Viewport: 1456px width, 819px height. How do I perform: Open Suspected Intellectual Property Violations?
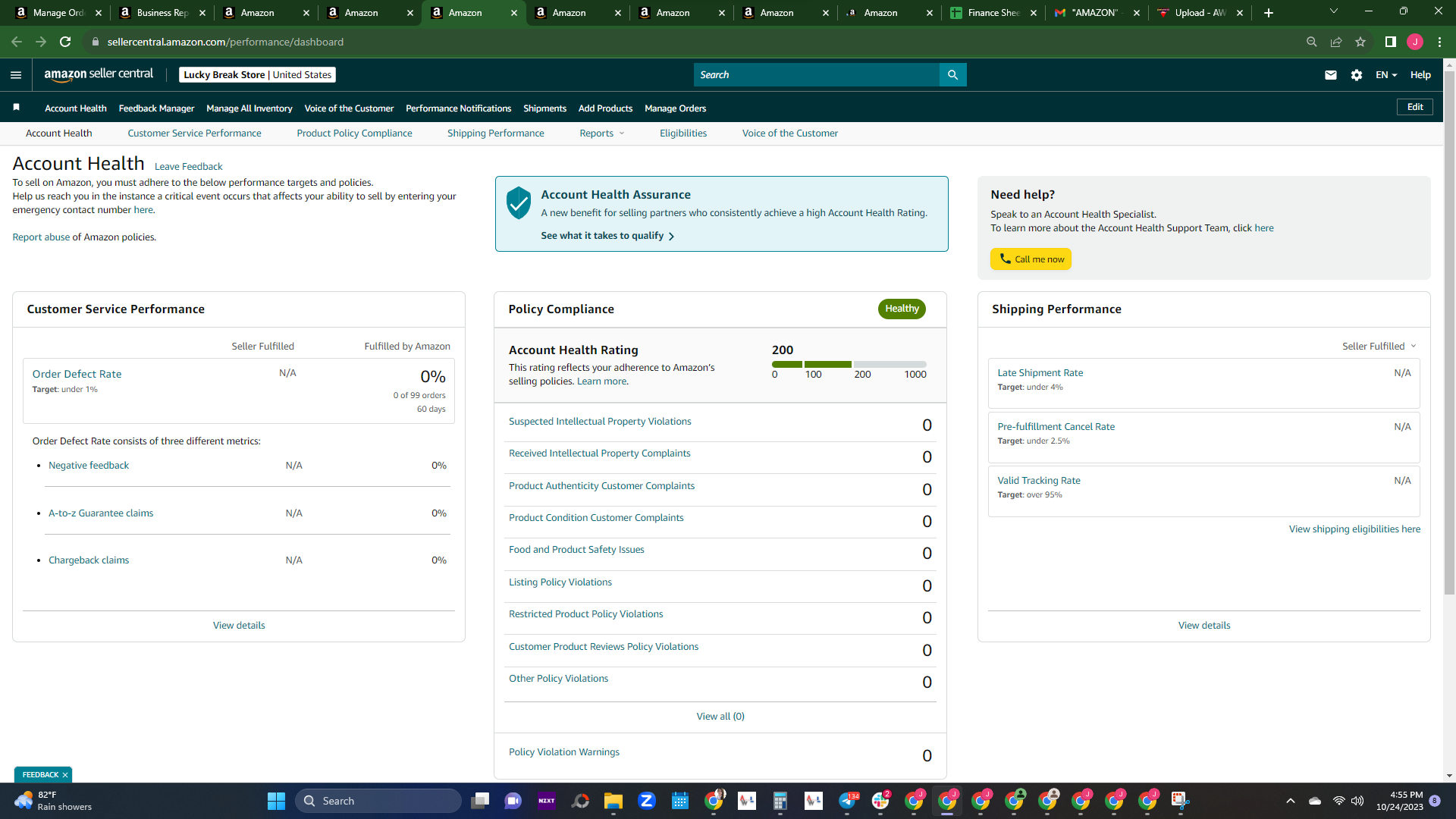coord(600,422)
